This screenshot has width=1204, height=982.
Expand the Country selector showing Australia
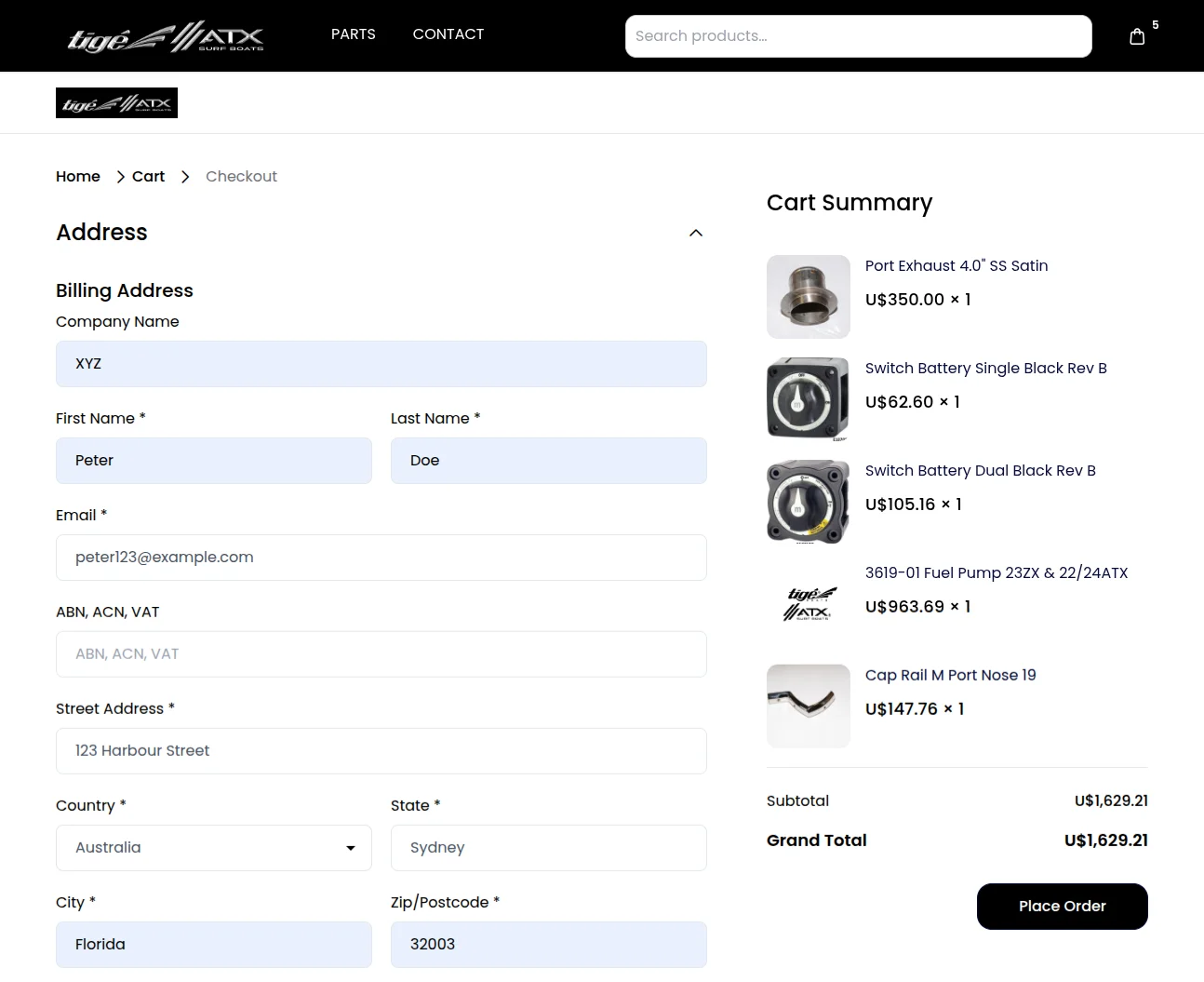coord(213,848)
